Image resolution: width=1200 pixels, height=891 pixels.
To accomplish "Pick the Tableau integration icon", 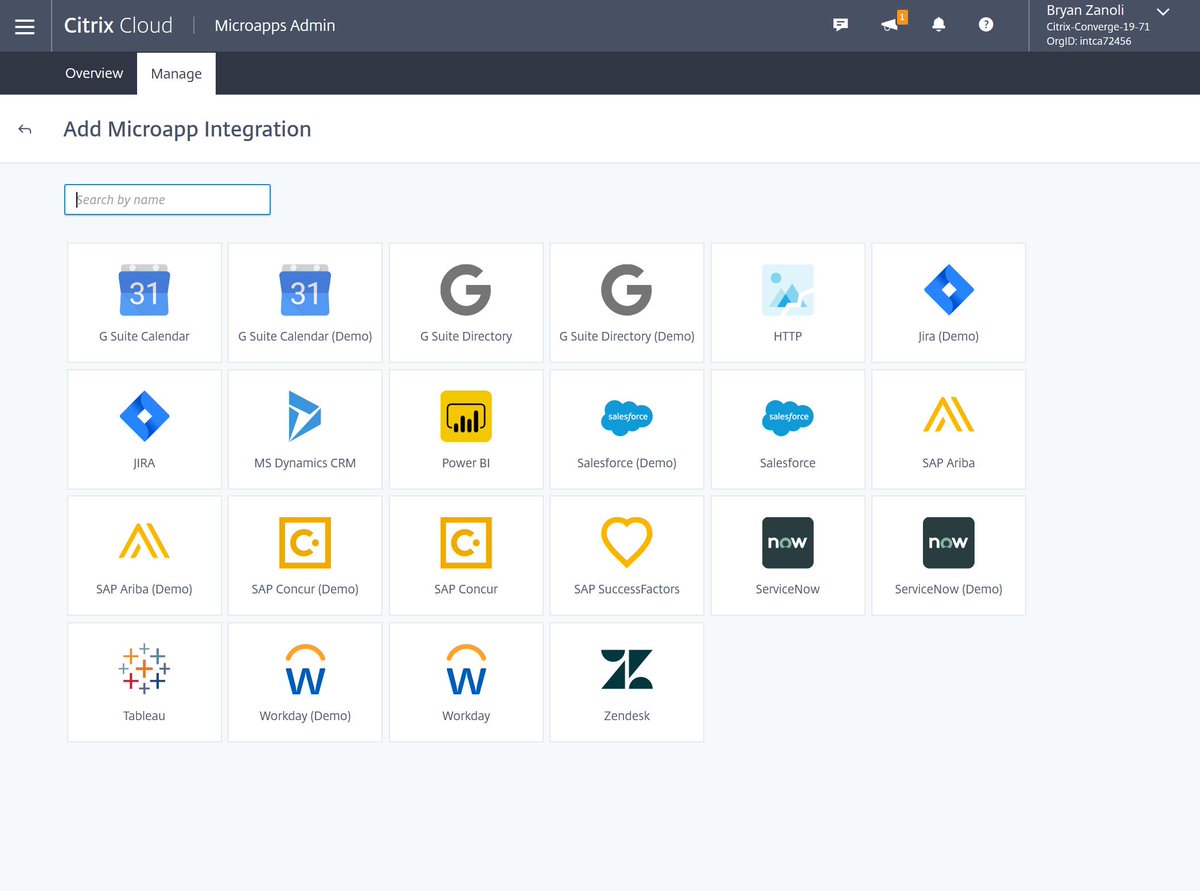I will (x=144, y=669).
